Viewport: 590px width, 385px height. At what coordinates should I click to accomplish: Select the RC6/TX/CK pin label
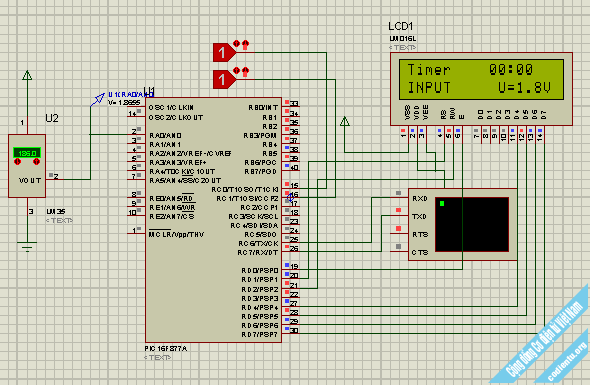click(x=258, y=243)
